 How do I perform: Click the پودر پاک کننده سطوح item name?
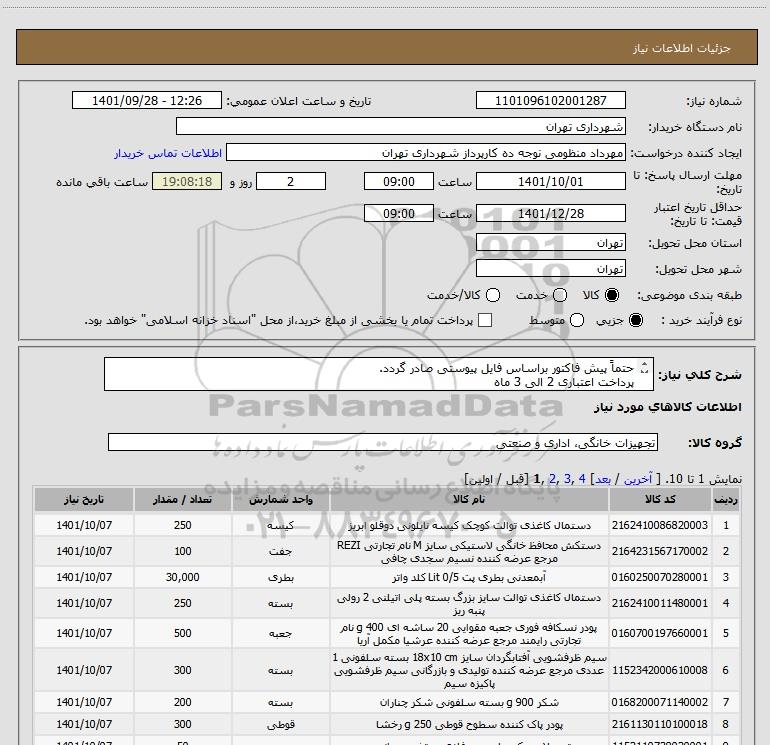point(469,724)
